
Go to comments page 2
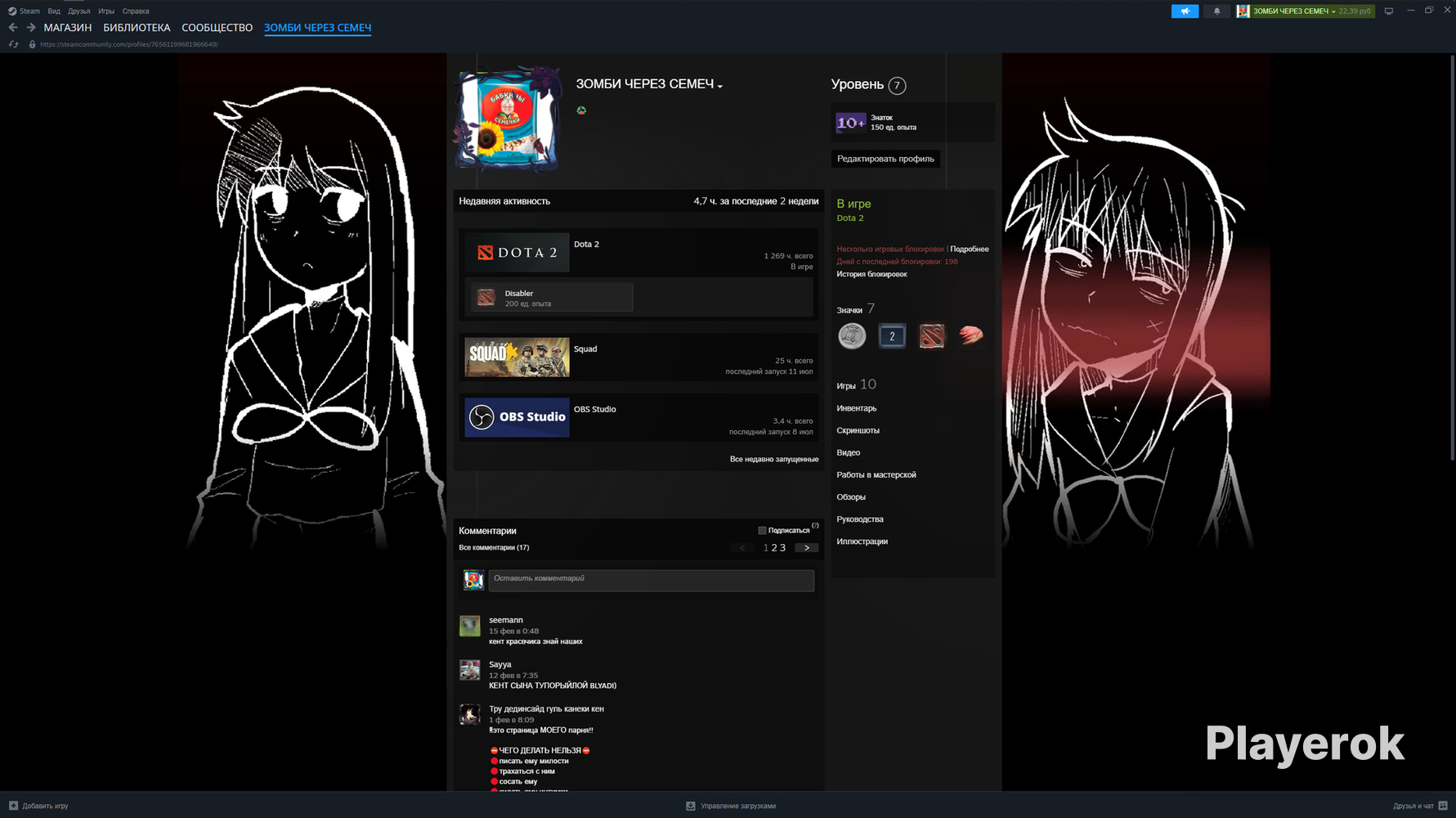[x=774, y=548]
